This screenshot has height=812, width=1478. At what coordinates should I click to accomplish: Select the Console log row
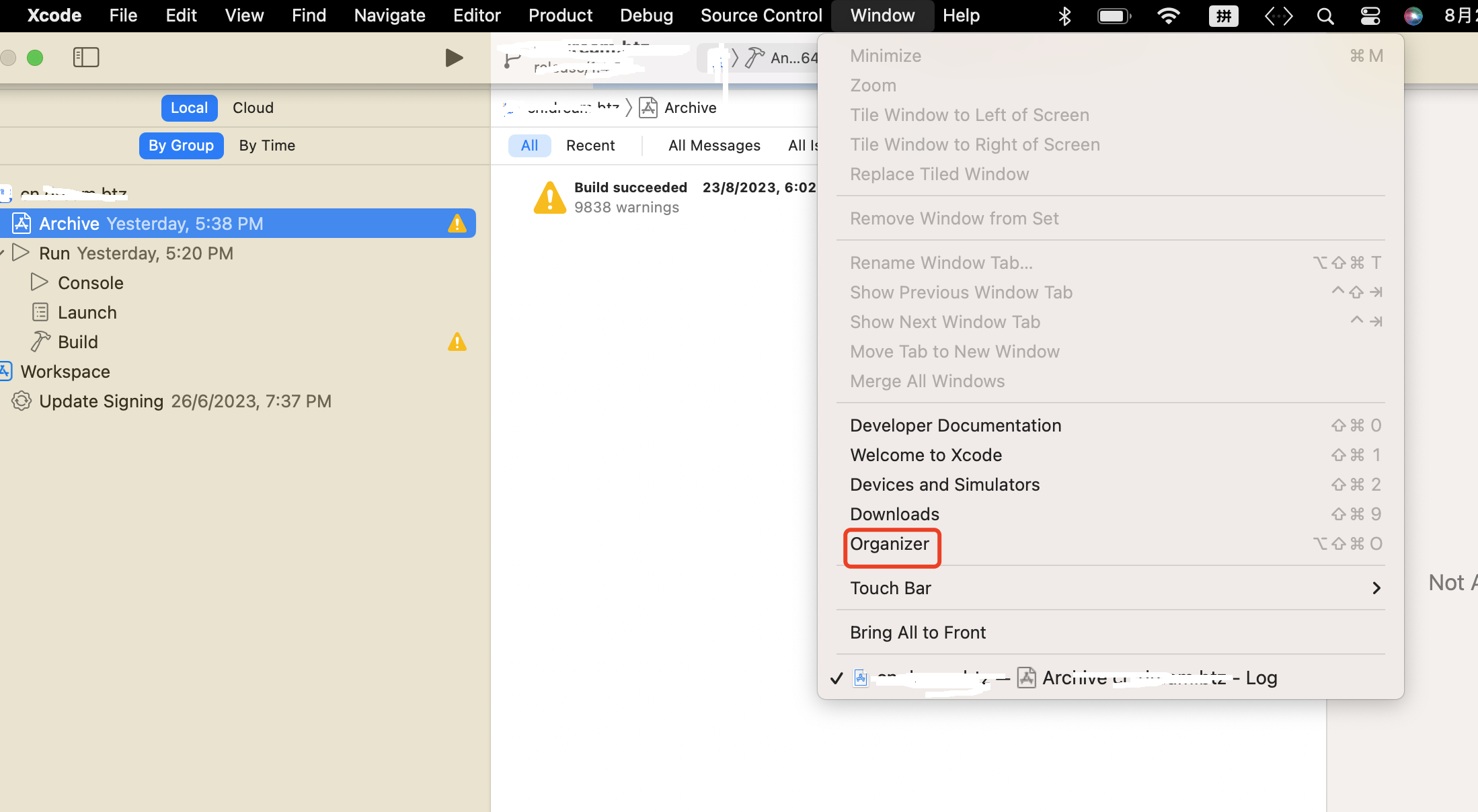pos(238,282)
